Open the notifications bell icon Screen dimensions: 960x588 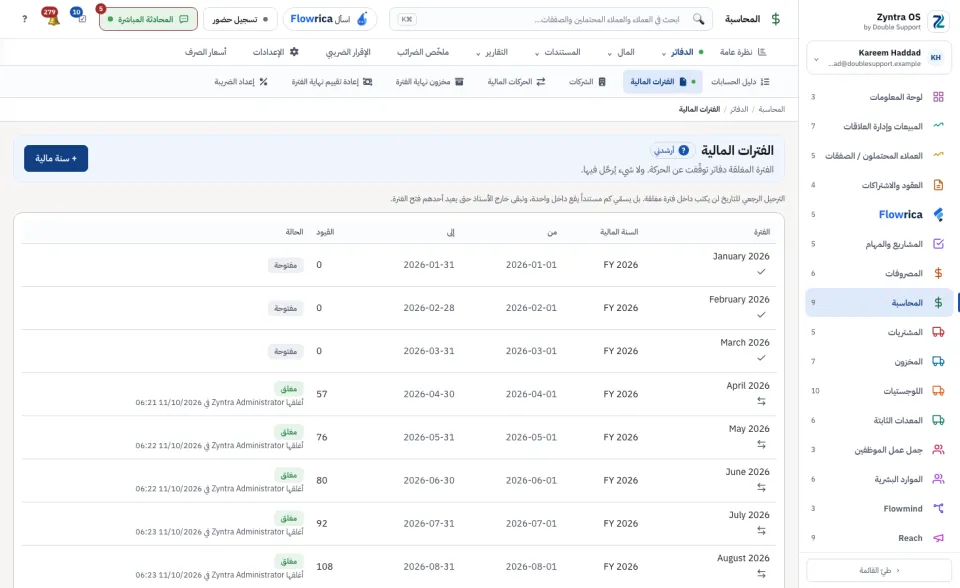click(53, 18)
